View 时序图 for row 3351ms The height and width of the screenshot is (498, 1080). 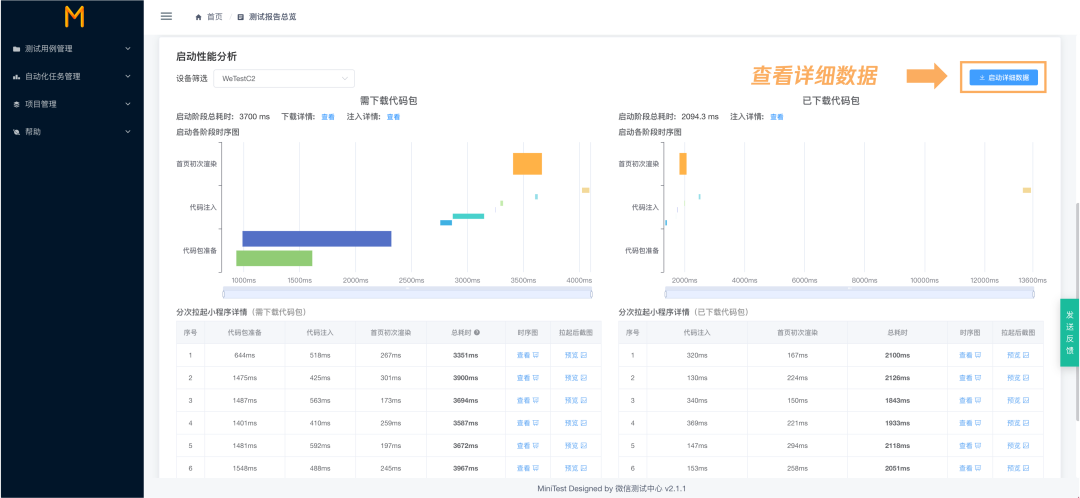[528, 355]
